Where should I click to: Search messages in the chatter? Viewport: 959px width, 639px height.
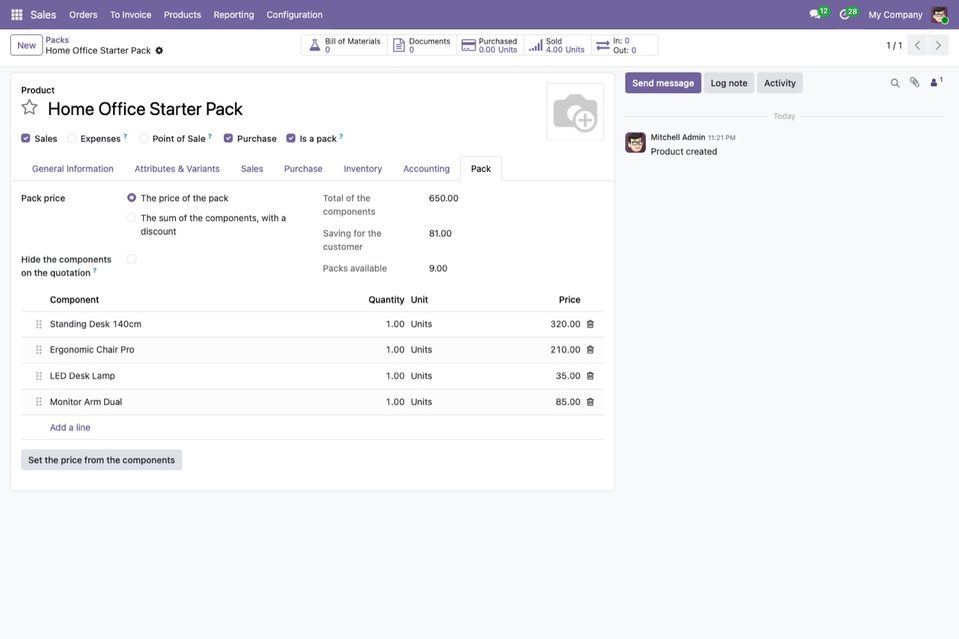coord(895,83)
